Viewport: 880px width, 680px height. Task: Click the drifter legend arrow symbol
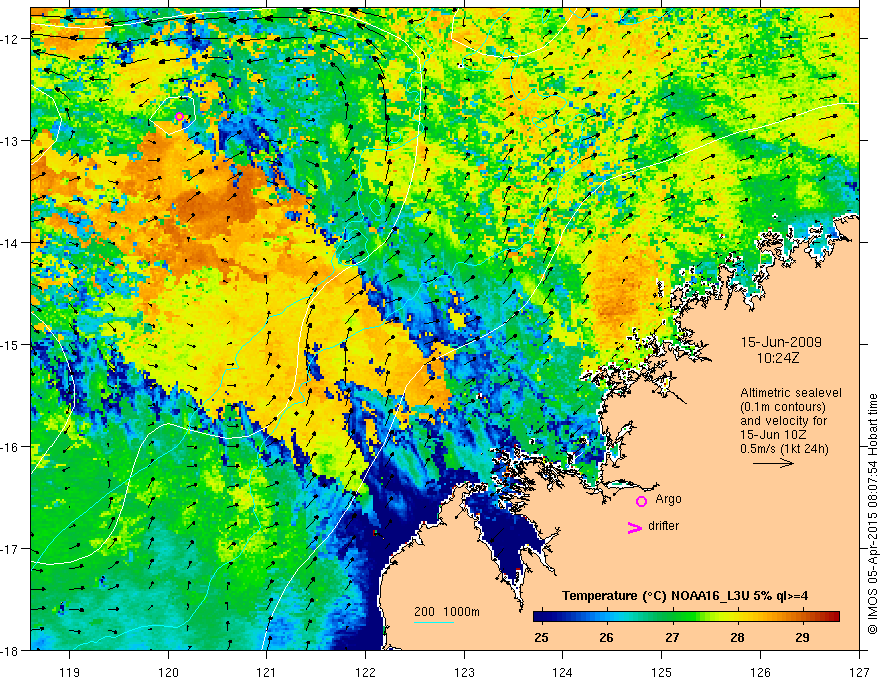coord(634,527)
